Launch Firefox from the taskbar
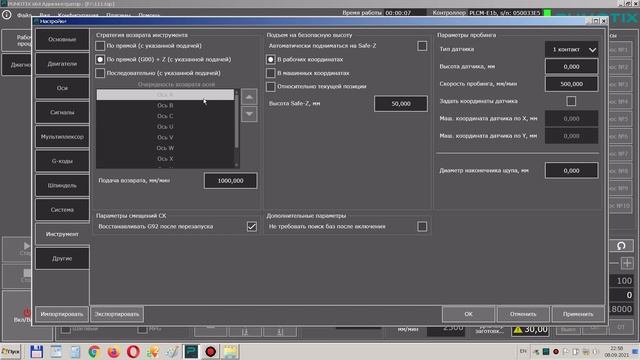This screenshot has width=640, height=360. click(114, 351)
